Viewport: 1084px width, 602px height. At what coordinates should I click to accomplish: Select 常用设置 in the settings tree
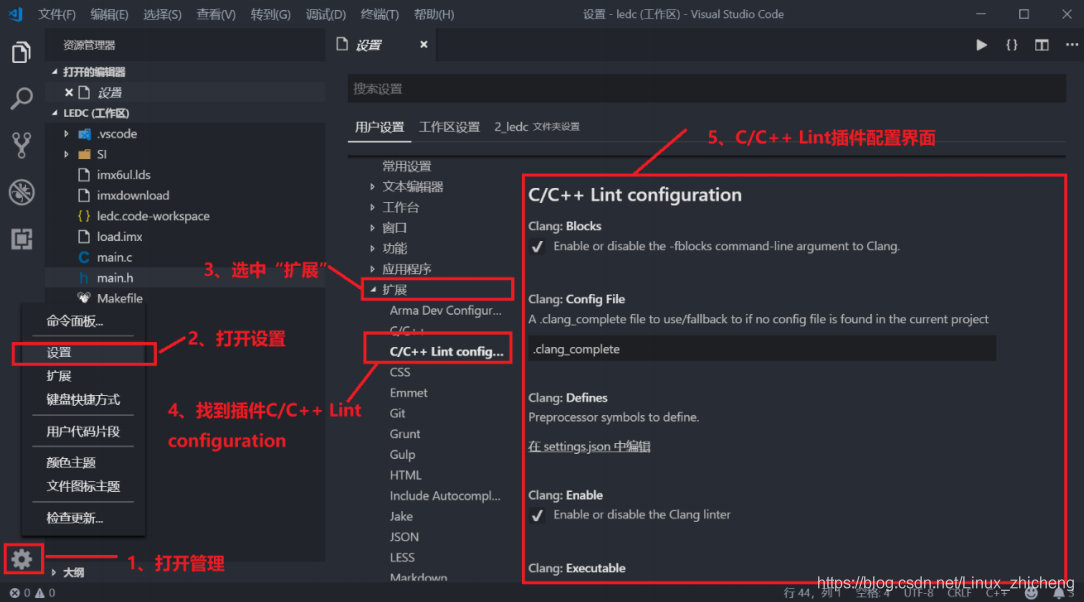click(406, 166)
